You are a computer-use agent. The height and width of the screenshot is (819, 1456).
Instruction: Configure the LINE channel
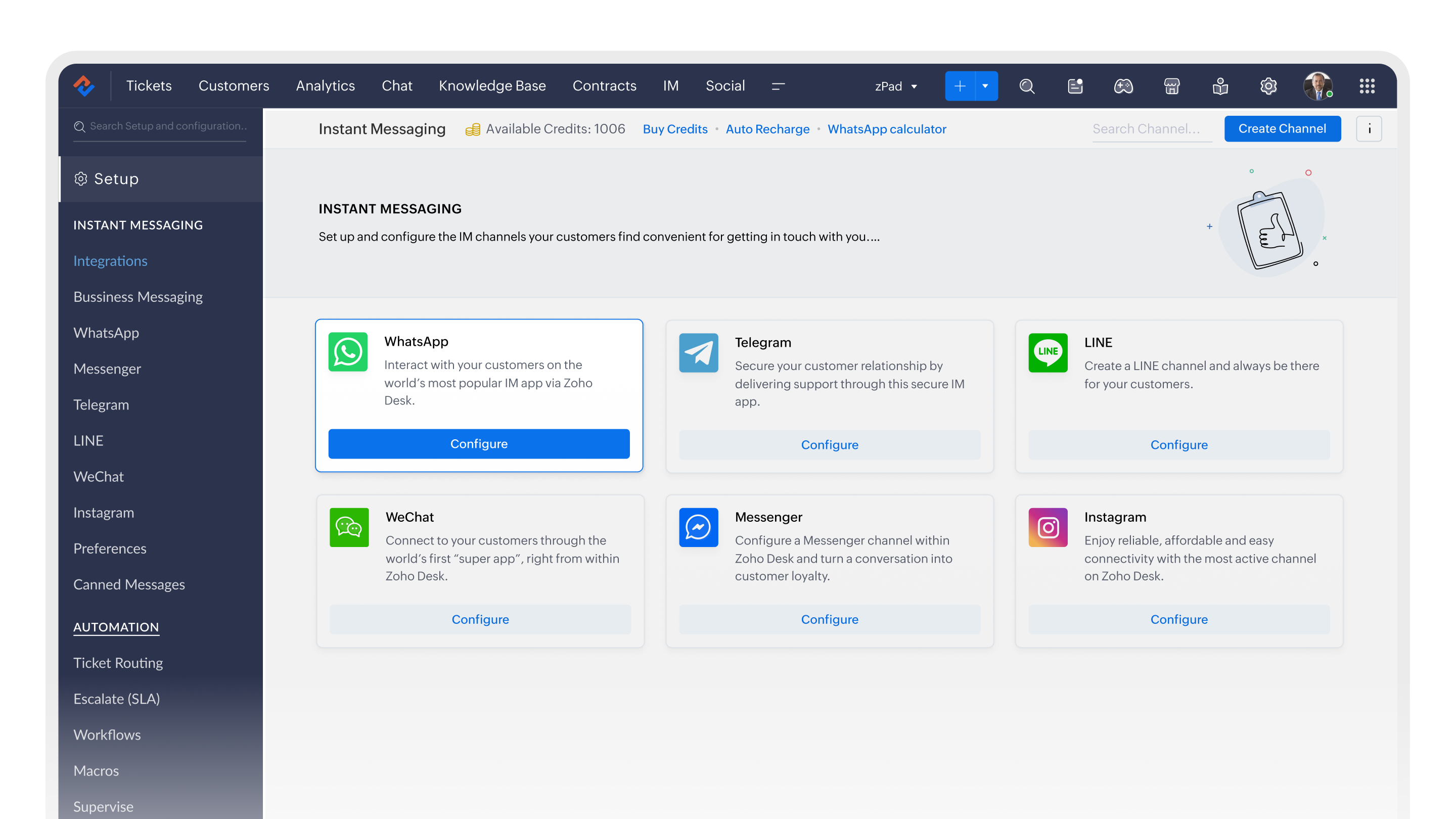click(1179, 445)
